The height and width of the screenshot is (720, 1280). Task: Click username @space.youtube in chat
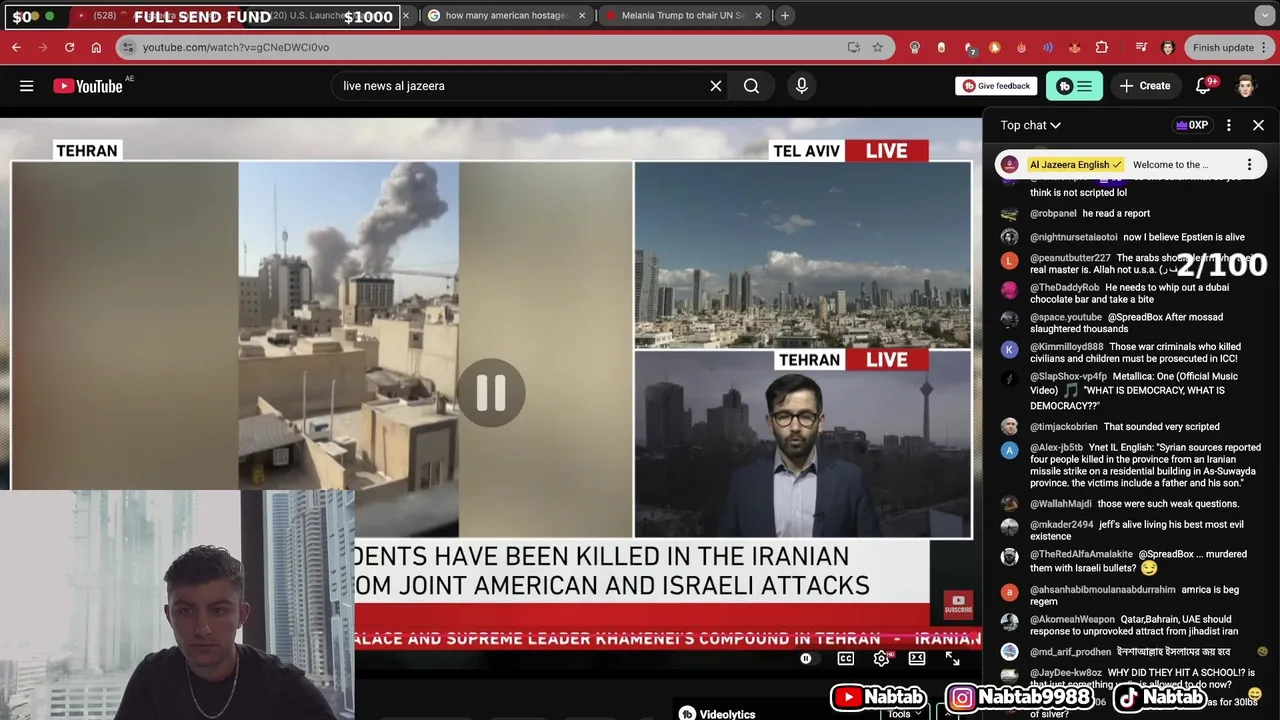coord(1066,317)
